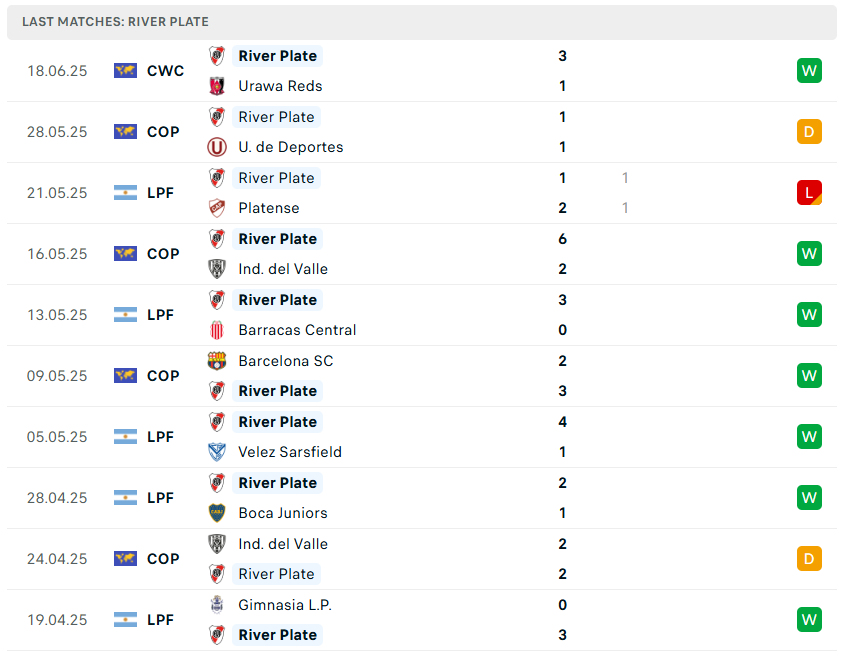Click the Barcelona SC crest icon
The height and width of the screenshot is (652, 846).
[217, 361]
